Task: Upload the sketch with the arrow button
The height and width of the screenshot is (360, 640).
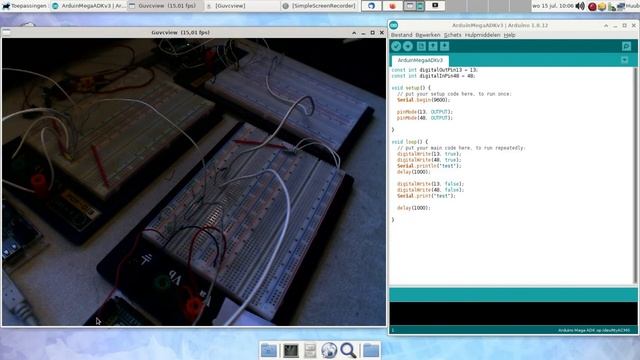Action: 408,47
